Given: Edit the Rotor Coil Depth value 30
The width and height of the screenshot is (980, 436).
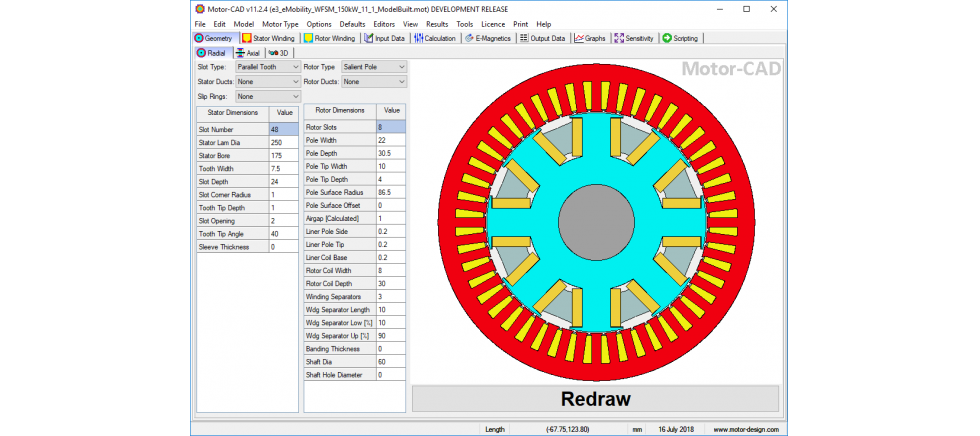Looking at the screenshot, I should pyautogui.click(x=391, y=284).
